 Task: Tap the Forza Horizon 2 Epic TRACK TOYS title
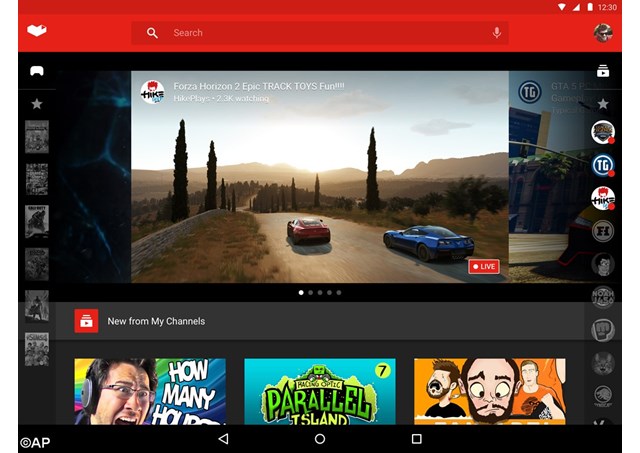pos(259,86)
